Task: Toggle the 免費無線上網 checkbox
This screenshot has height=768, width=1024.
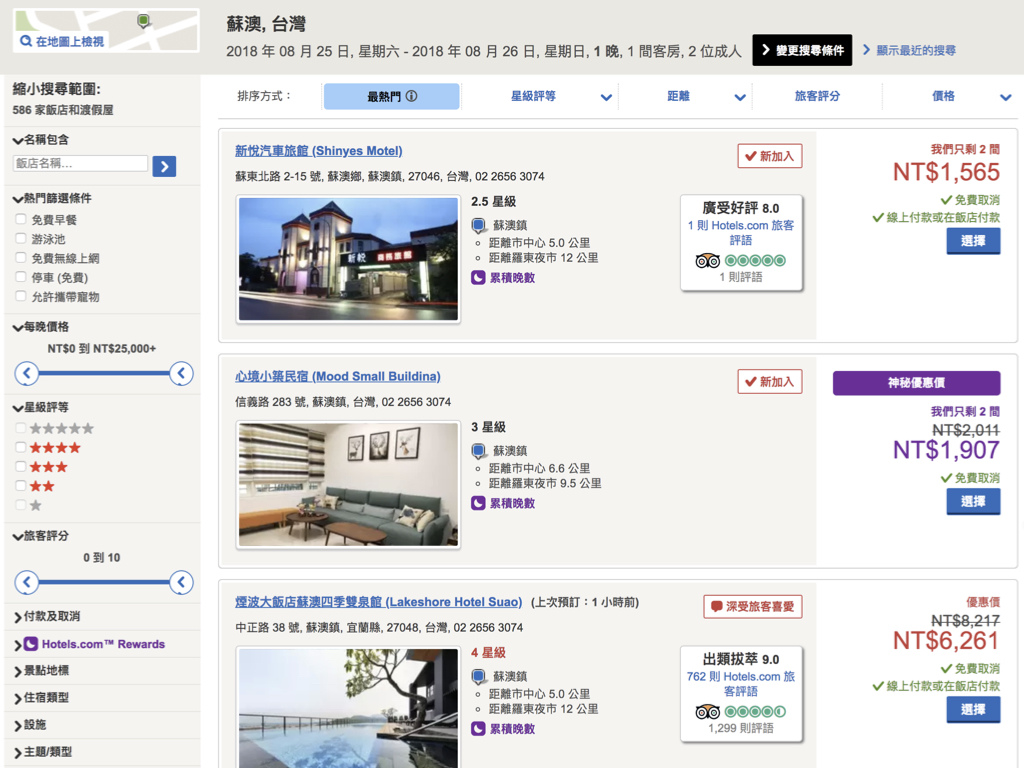Action: point(21,258)
